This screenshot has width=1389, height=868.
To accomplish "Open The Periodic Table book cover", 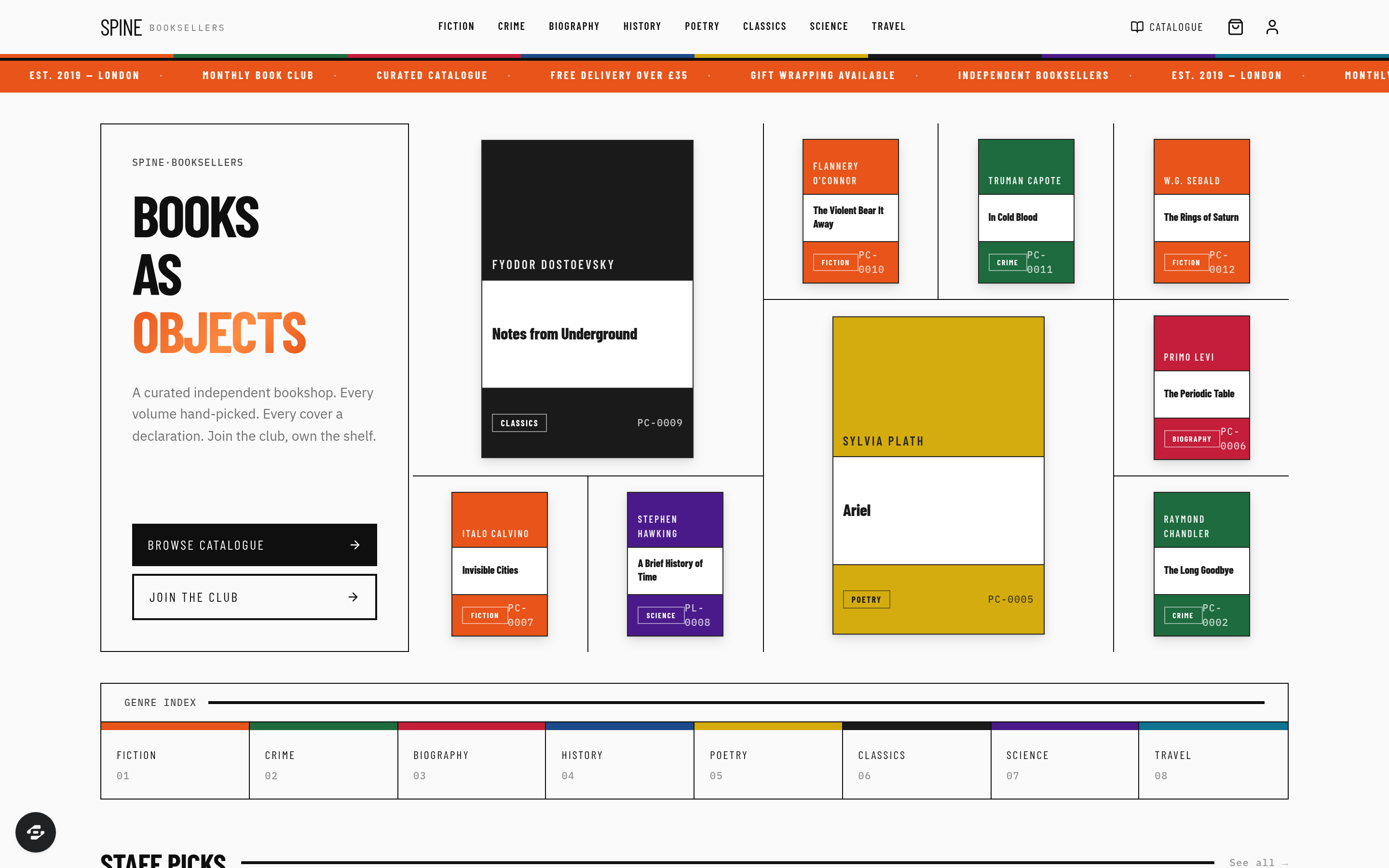I will [1202, 388].
